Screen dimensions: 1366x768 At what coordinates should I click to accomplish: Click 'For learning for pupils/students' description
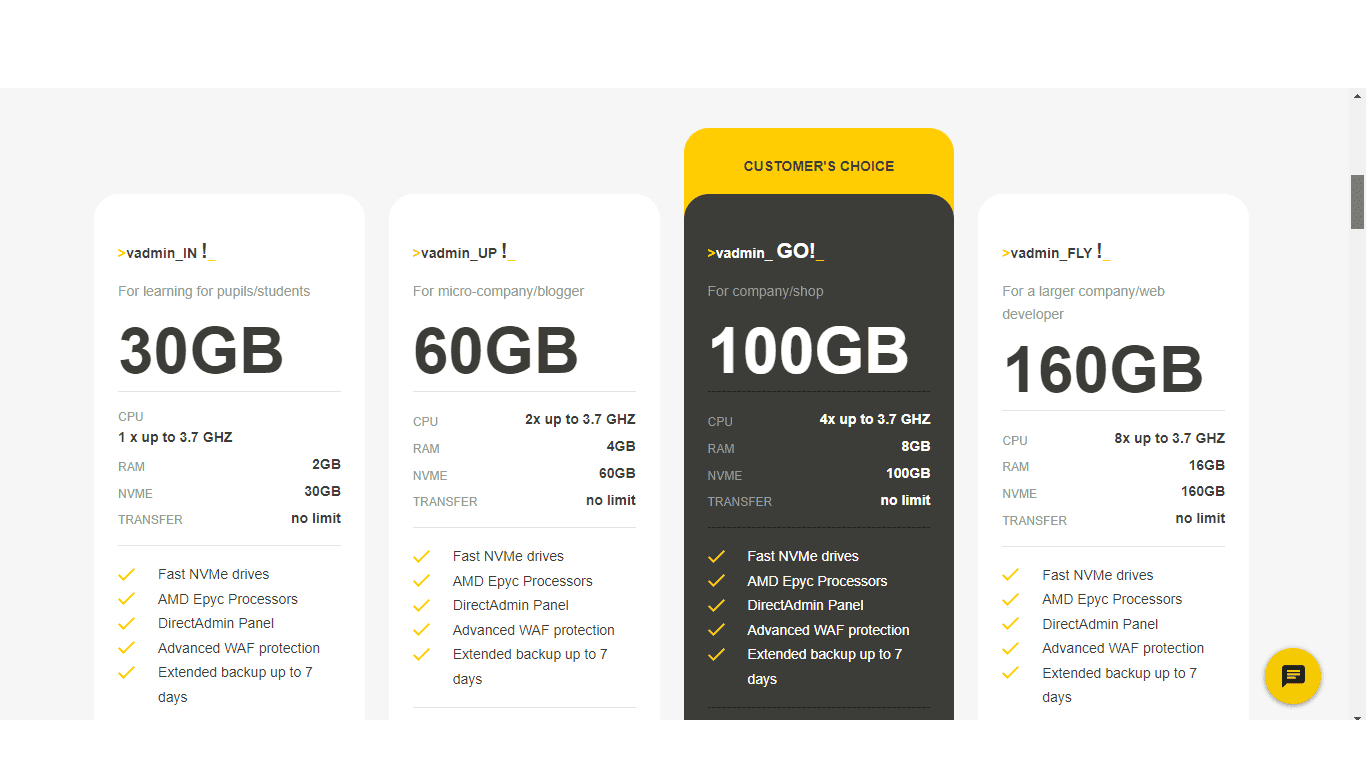[x=214, y=291]
